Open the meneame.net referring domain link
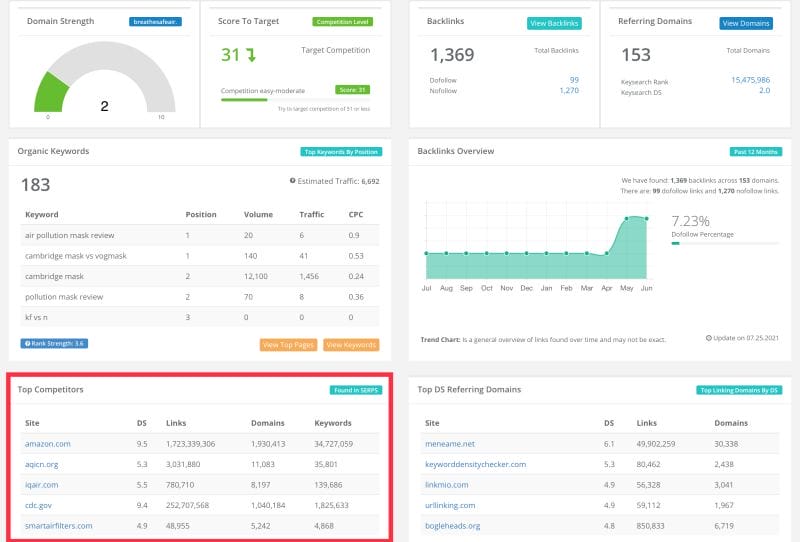 pos(449,444)
